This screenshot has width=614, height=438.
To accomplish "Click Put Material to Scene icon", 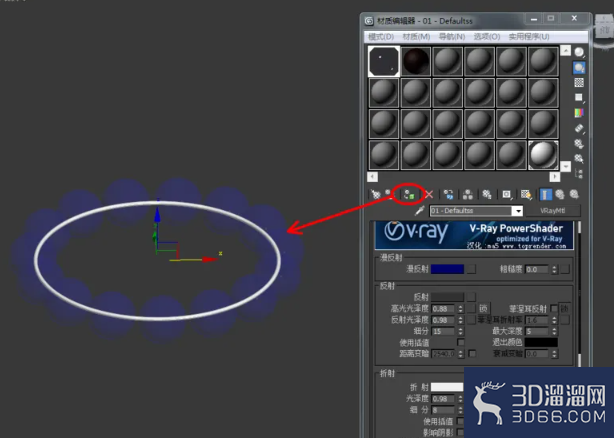I will click(x=389, y=194).
